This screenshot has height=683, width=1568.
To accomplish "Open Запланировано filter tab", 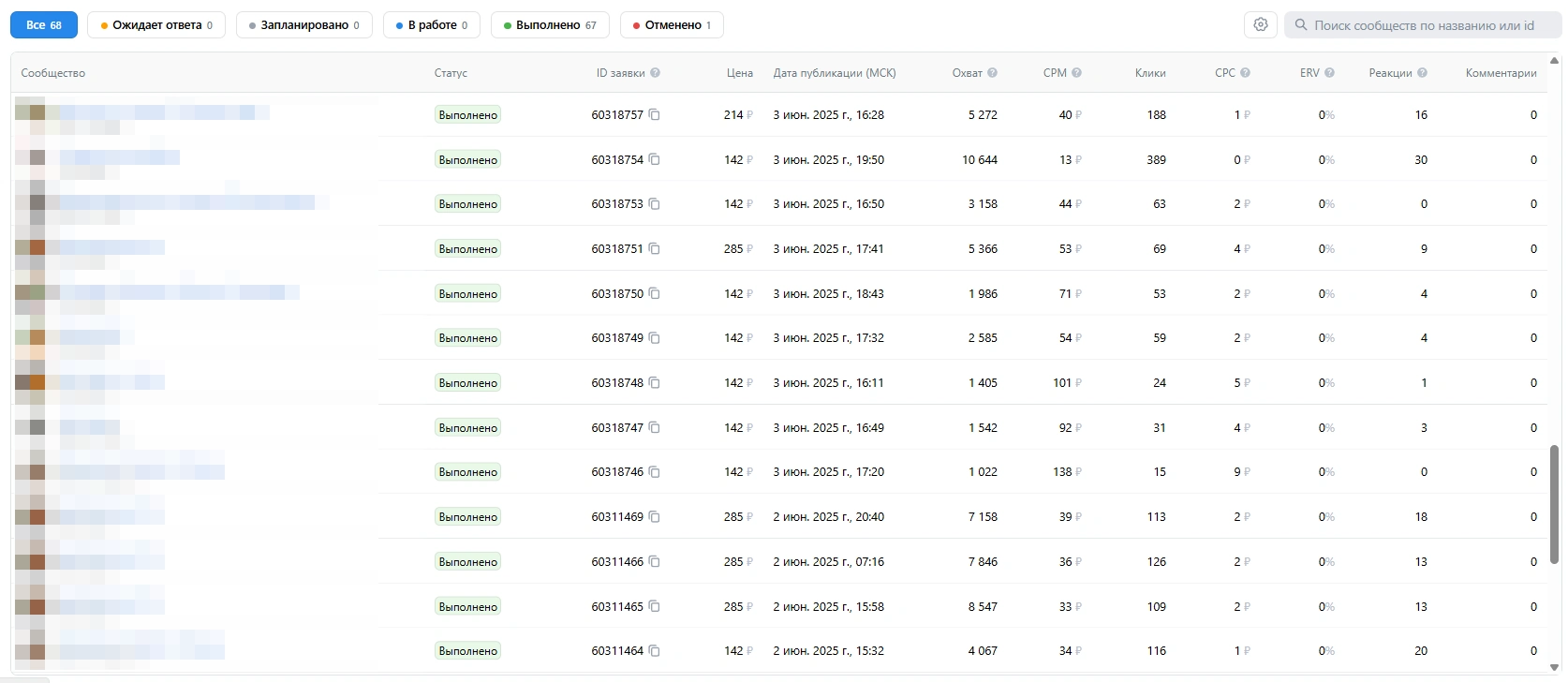I will coord(304,25).
